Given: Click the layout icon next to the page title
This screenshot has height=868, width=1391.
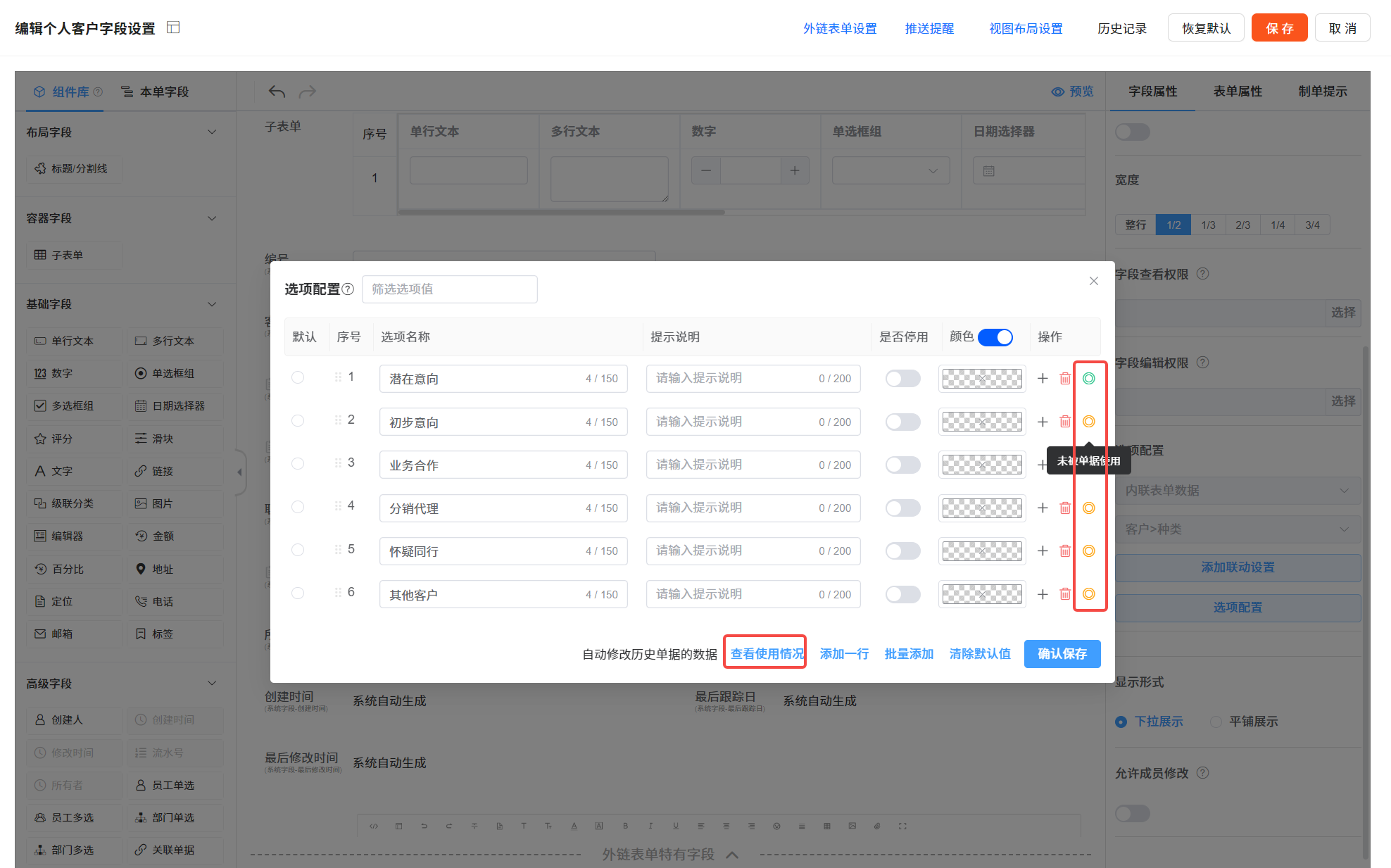Looking at the screenshot, I should pyautogui.click(x=173, y=27).
